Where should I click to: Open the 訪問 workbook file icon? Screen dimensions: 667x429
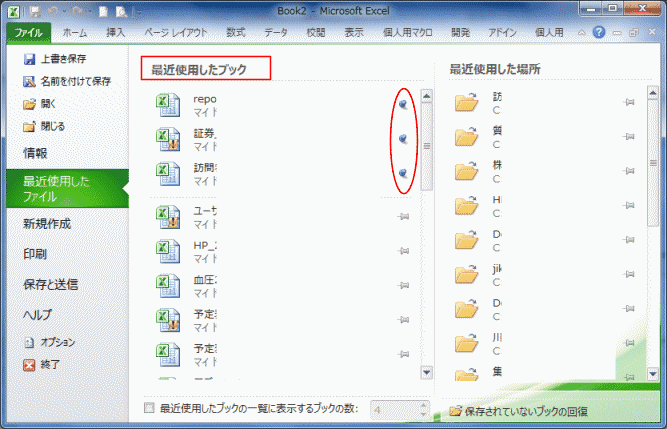(x=168, y=174)
